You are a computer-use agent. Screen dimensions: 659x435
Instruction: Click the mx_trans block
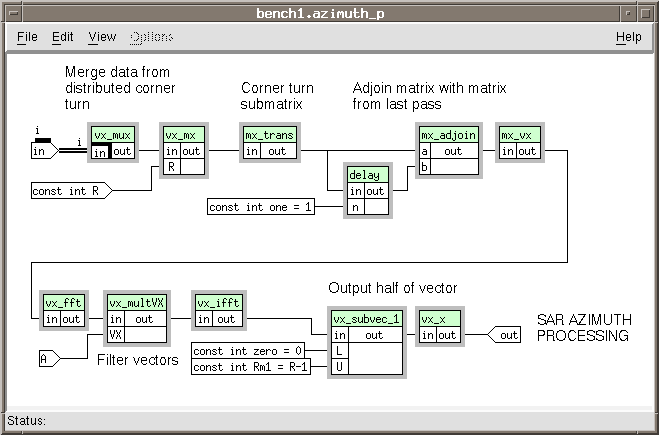point(269,135)
